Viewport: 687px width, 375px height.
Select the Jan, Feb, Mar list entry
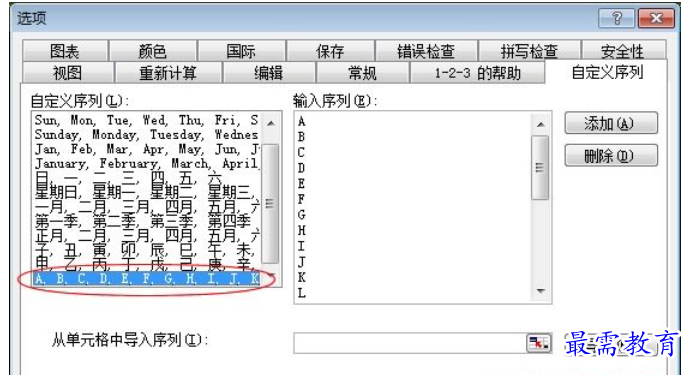(x=147, y=149)
